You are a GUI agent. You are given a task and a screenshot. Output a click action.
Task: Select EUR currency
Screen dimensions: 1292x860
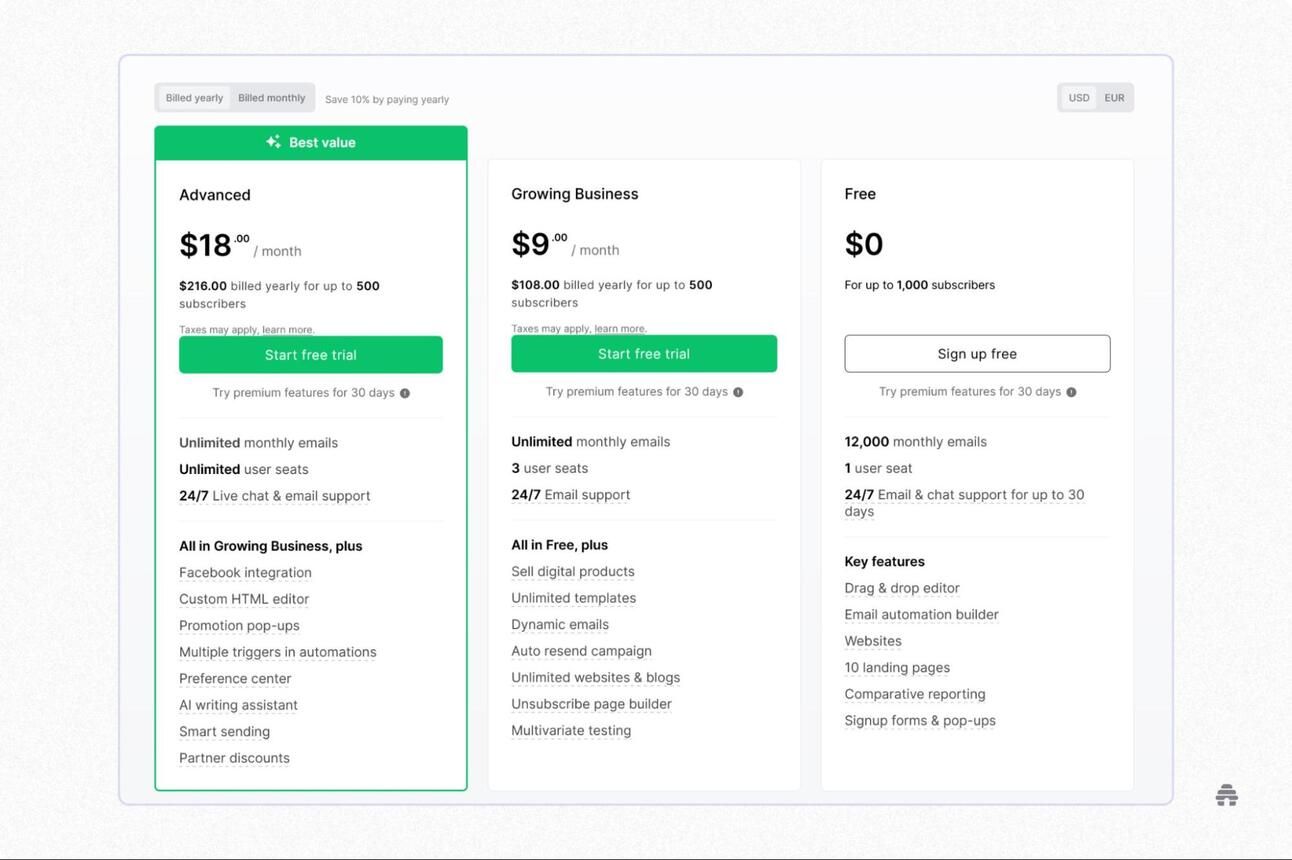[x=1115, y=98]
